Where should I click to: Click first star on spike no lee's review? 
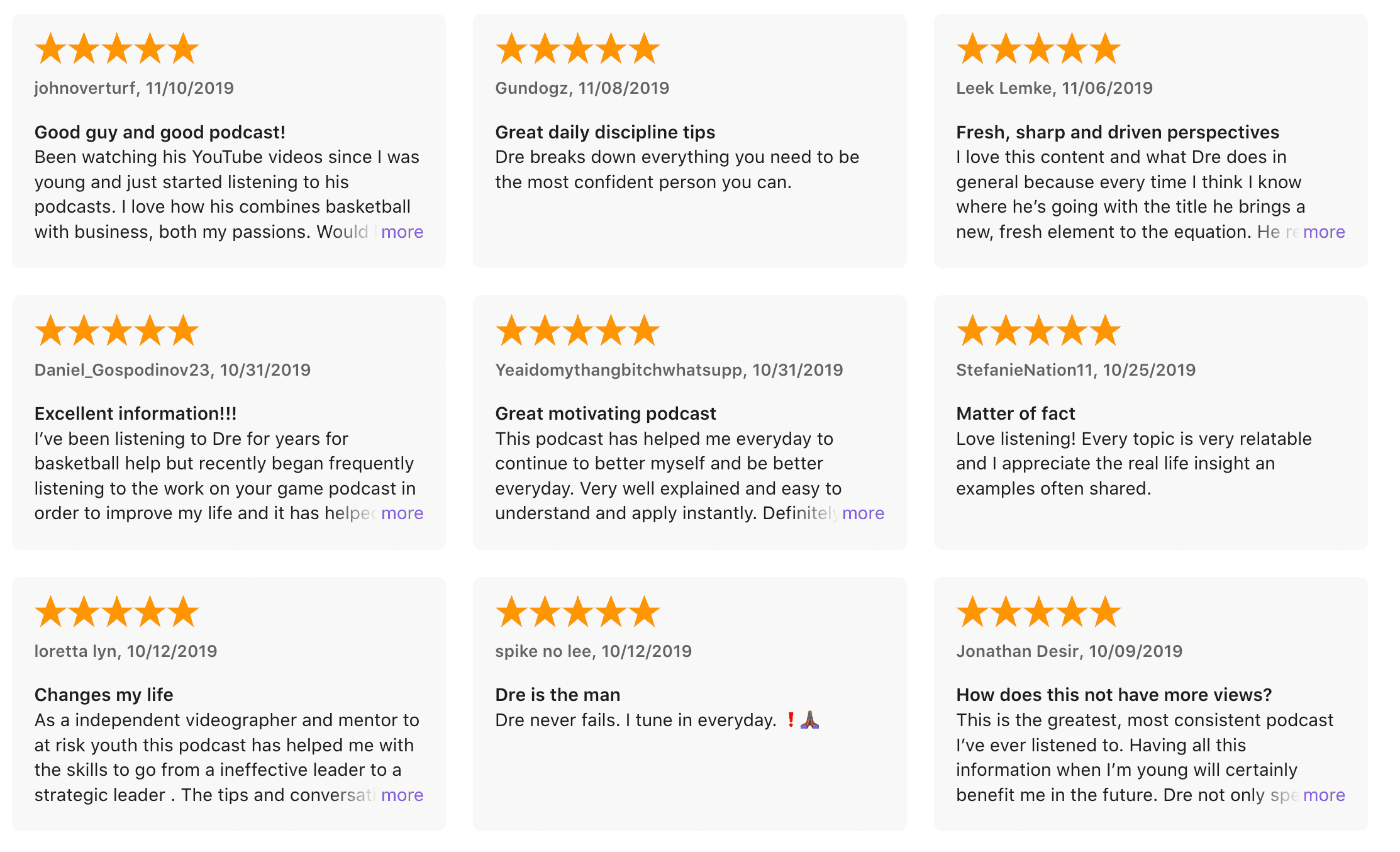click(511, 612)
